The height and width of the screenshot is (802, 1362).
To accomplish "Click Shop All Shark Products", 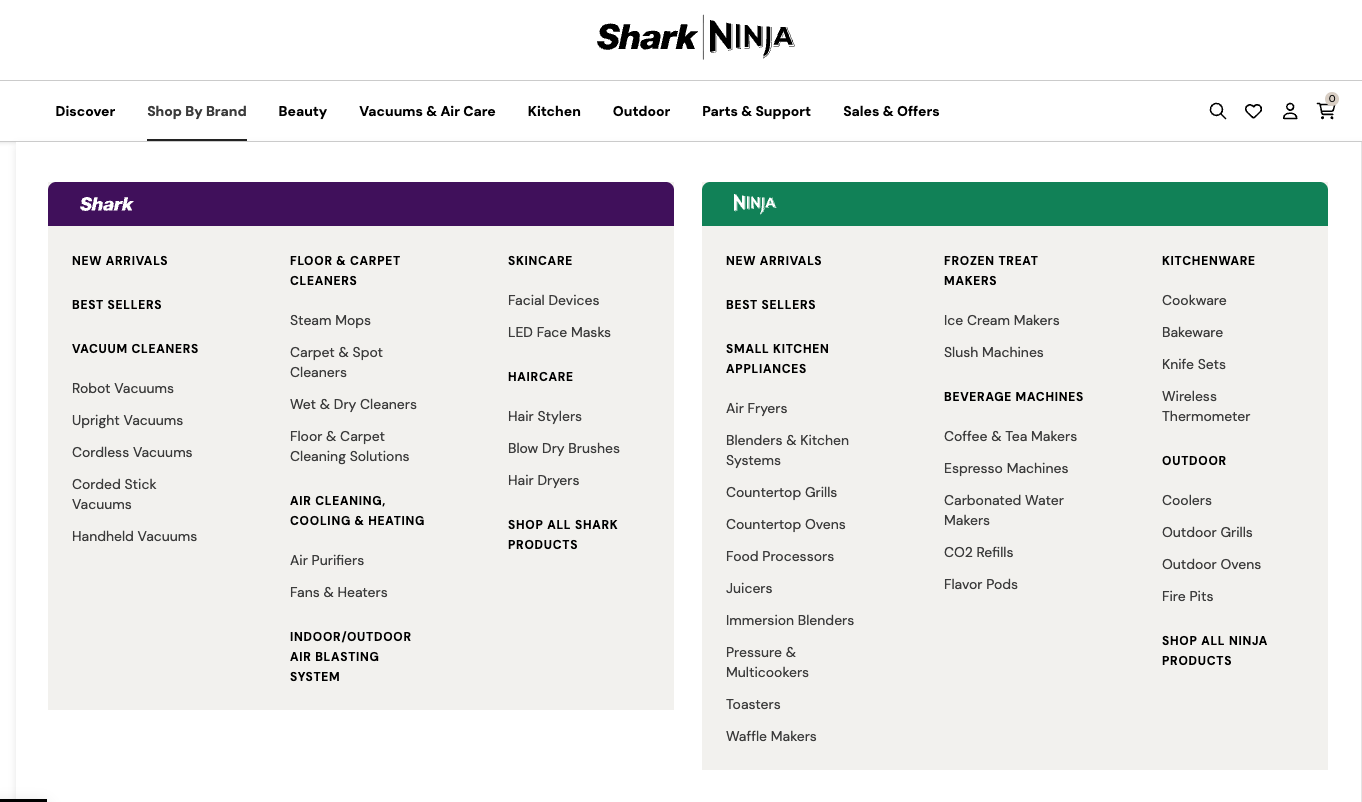I will (563, 535).
